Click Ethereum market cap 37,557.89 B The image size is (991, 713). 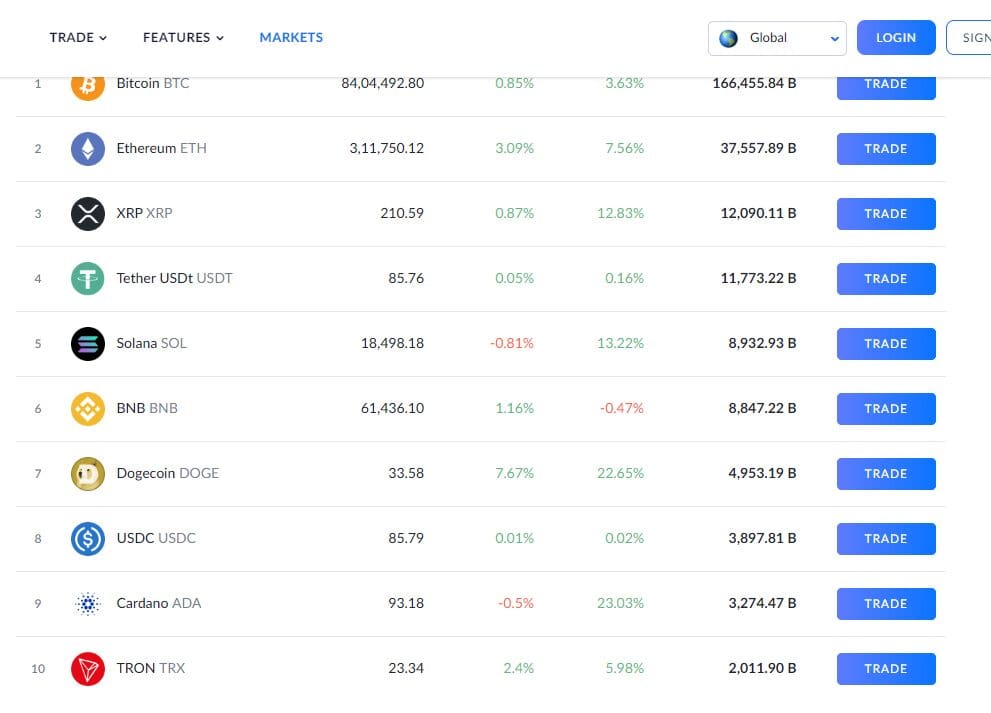tap(758, 148)
